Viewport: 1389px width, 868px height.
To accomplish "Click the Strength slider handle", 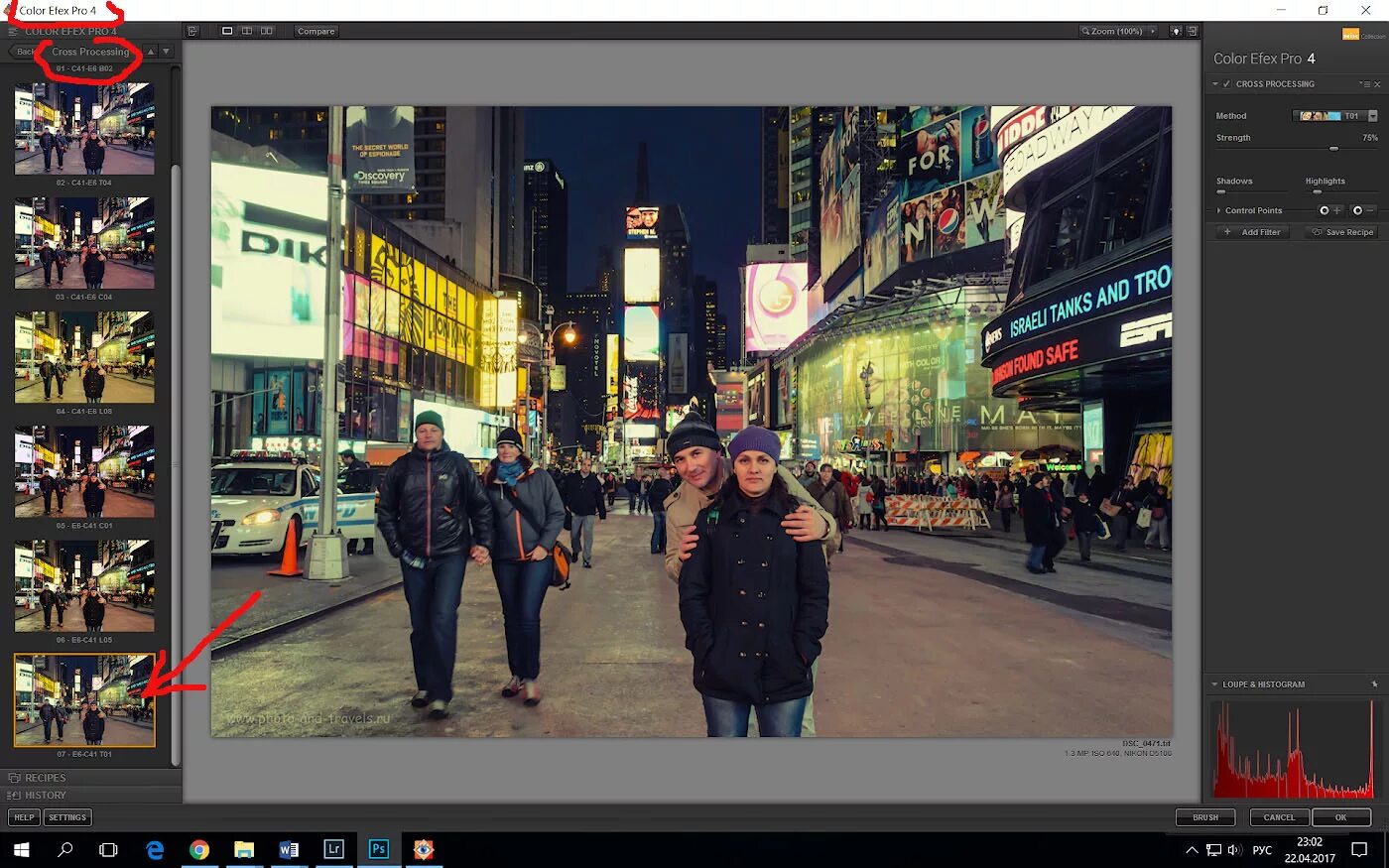I will click(x=1334, y=149).
